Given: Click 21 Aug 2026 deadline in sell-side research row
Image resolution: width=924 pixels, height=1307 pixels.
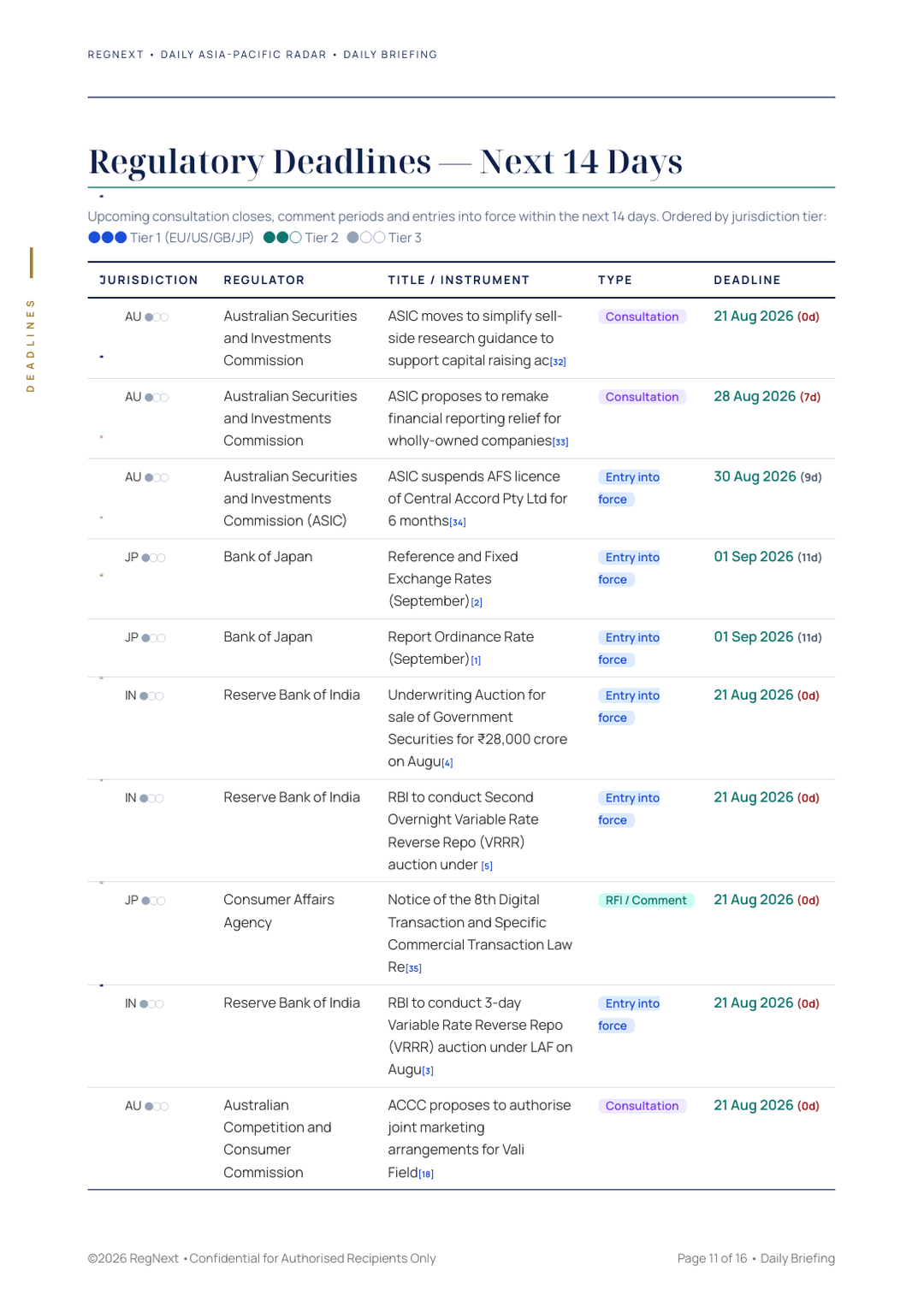Looking at the screenshot, I should [x=767, y=316].
